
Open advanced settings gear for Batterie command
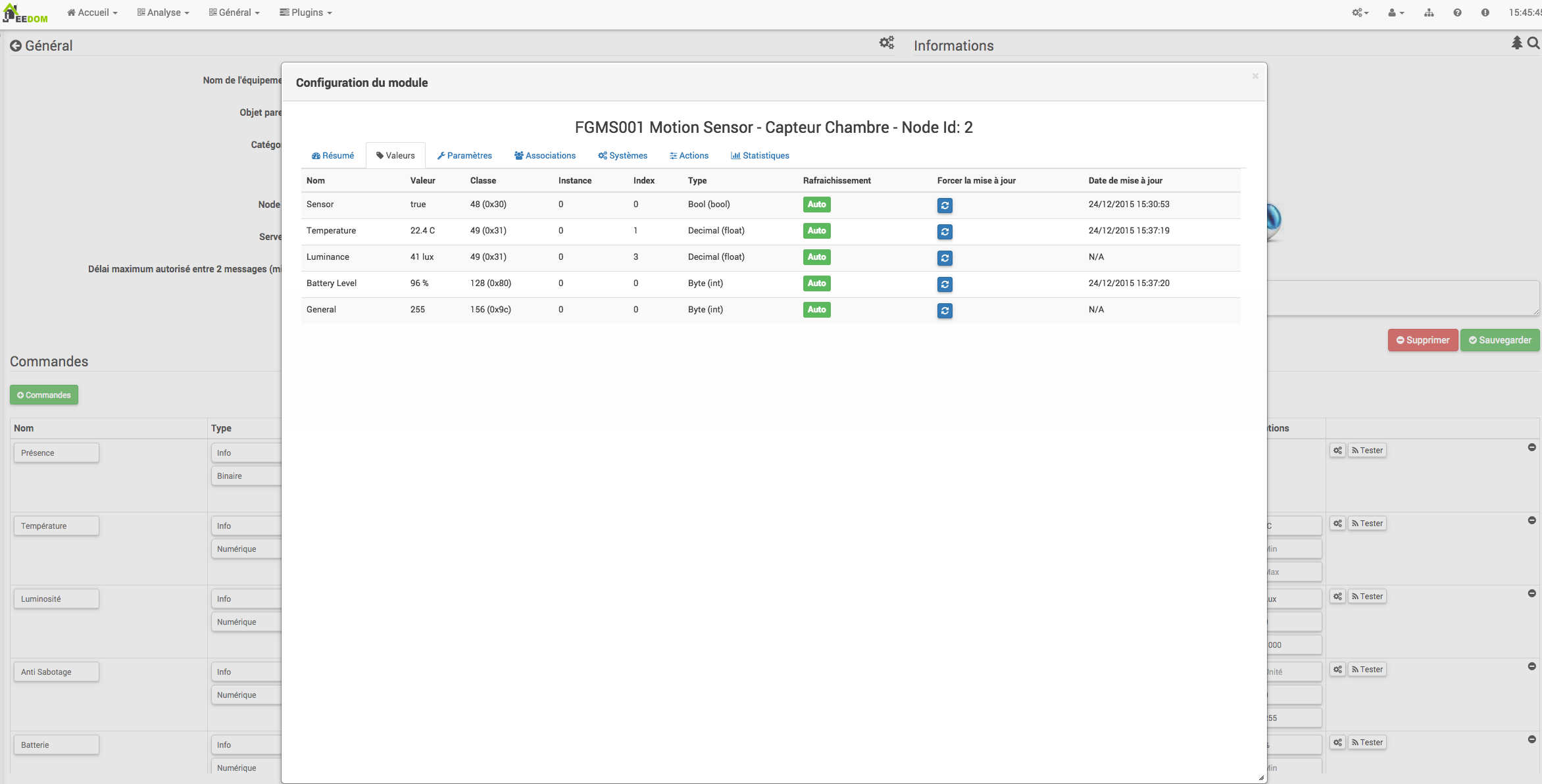[x=1337, y=743]
